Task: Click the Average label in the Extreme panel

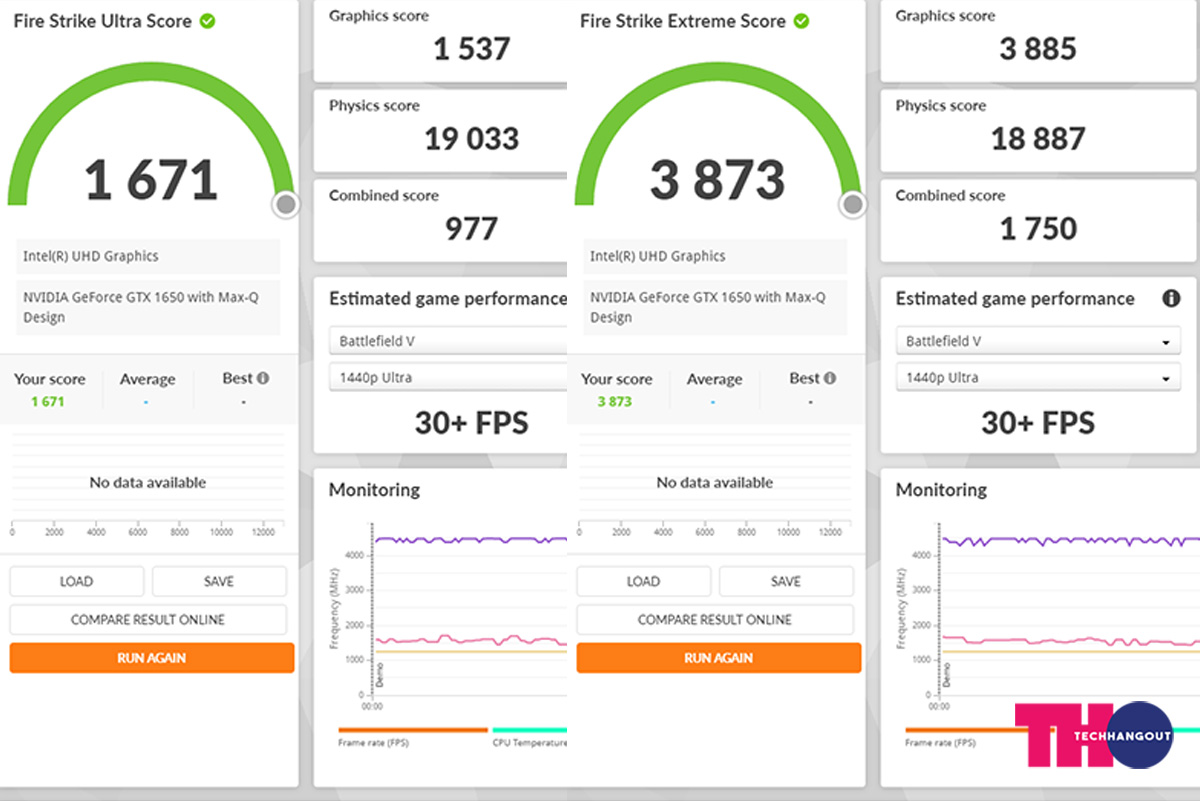Action: click(714, 379)
